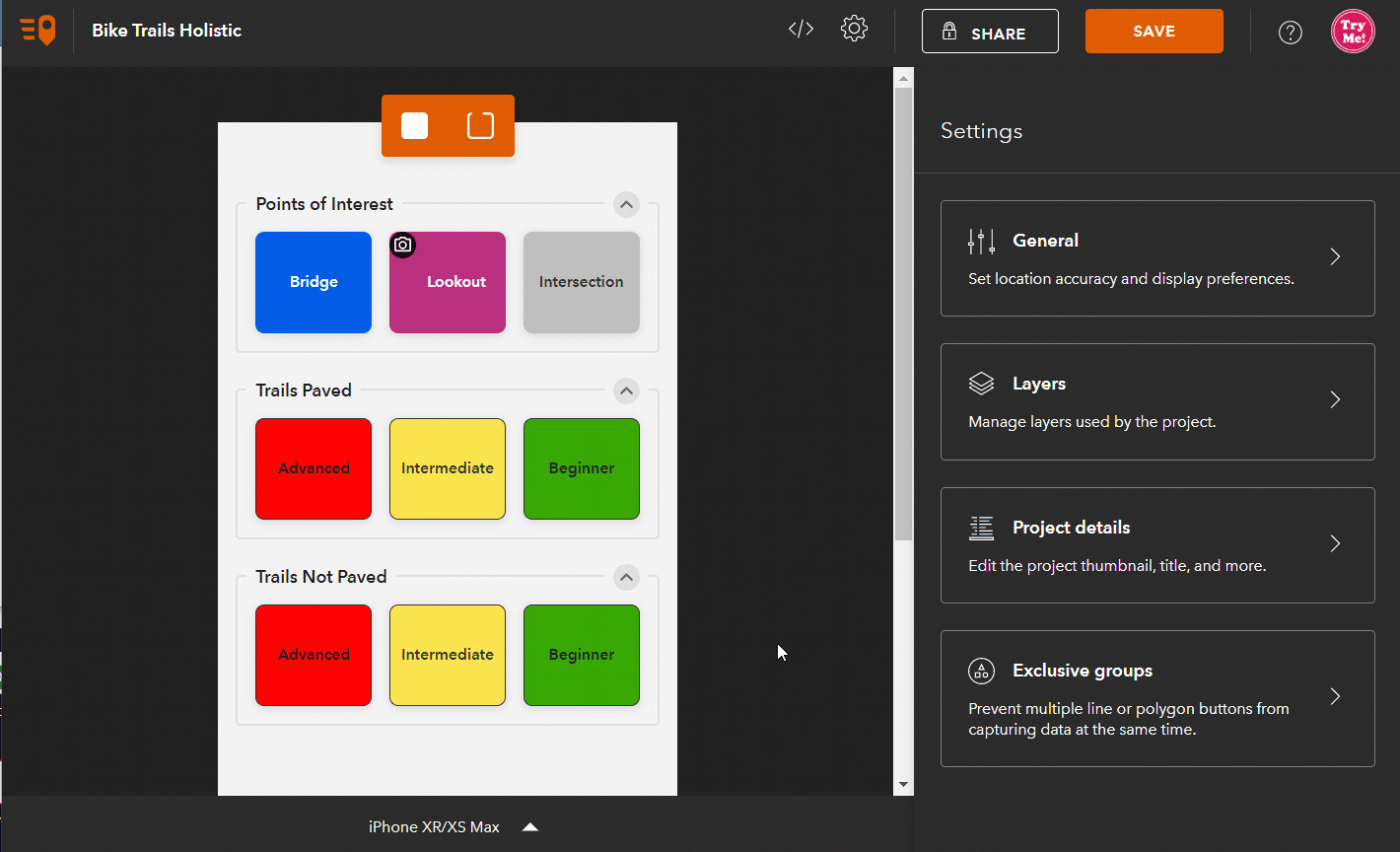
Task: Open the JSON code editor icon
Action: click(801, 29)
